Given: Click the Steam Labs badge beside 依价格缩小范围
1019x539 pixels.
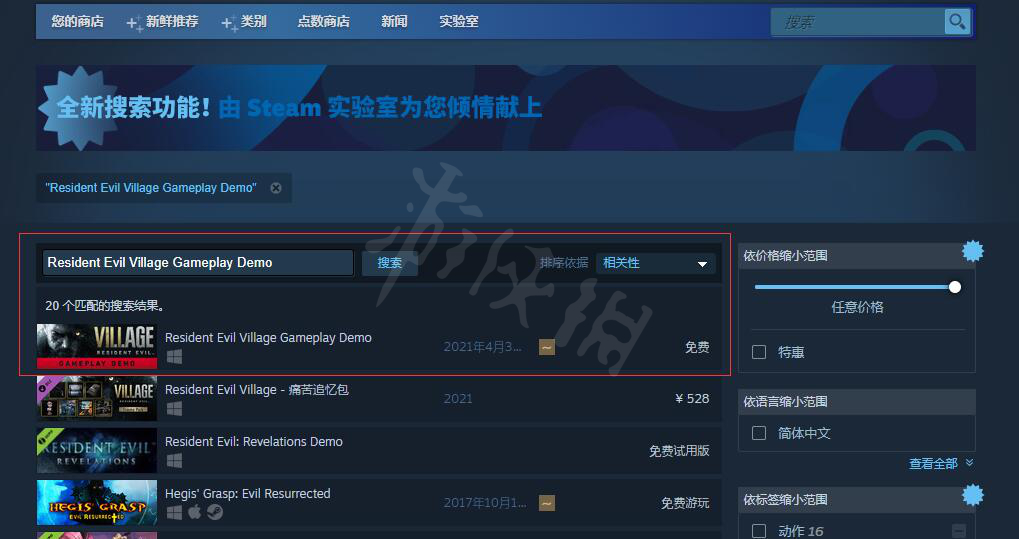Looking at the screenshot, I should [x=972, y=251].
